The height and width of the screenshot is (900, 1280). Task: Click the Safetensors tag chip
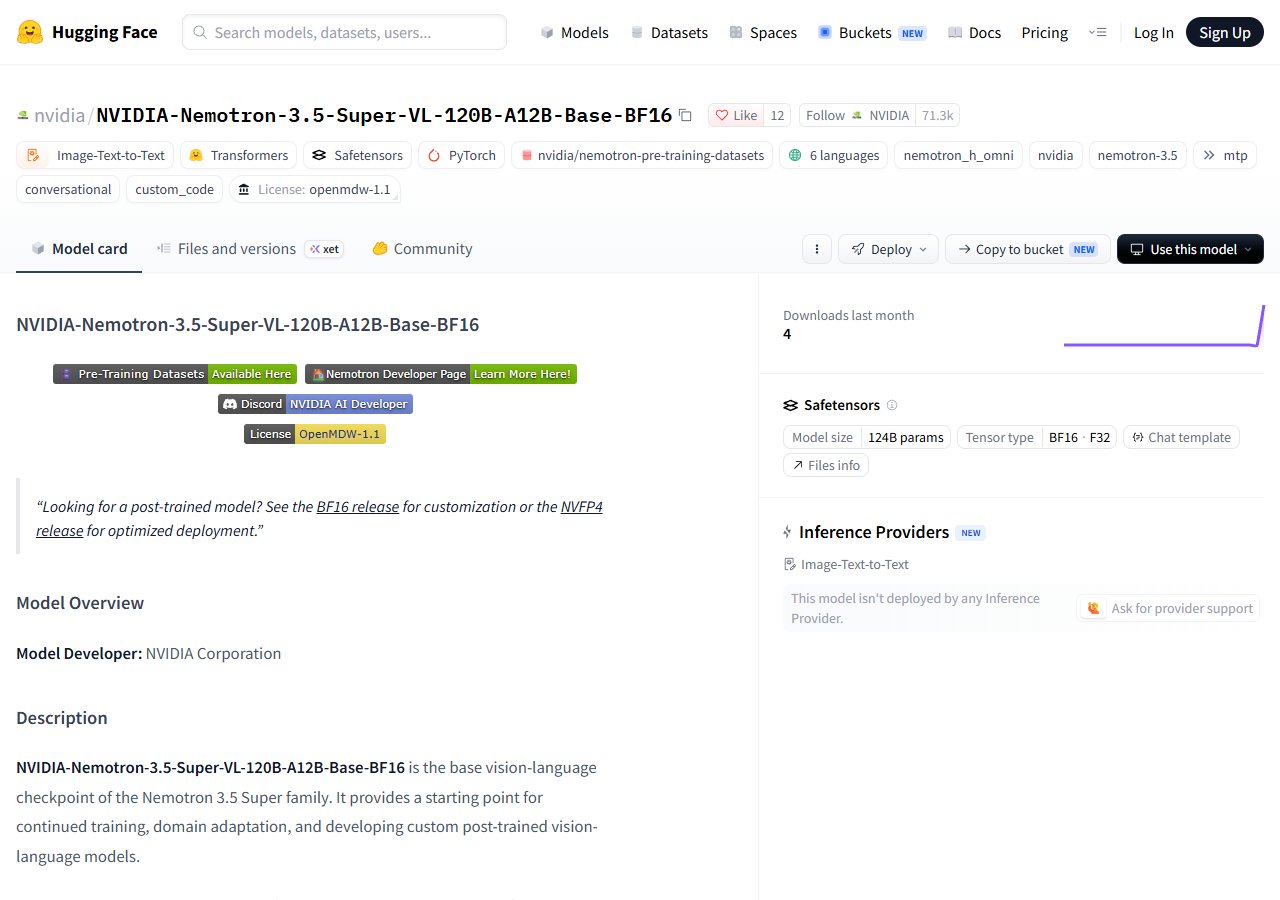point(358,155)
